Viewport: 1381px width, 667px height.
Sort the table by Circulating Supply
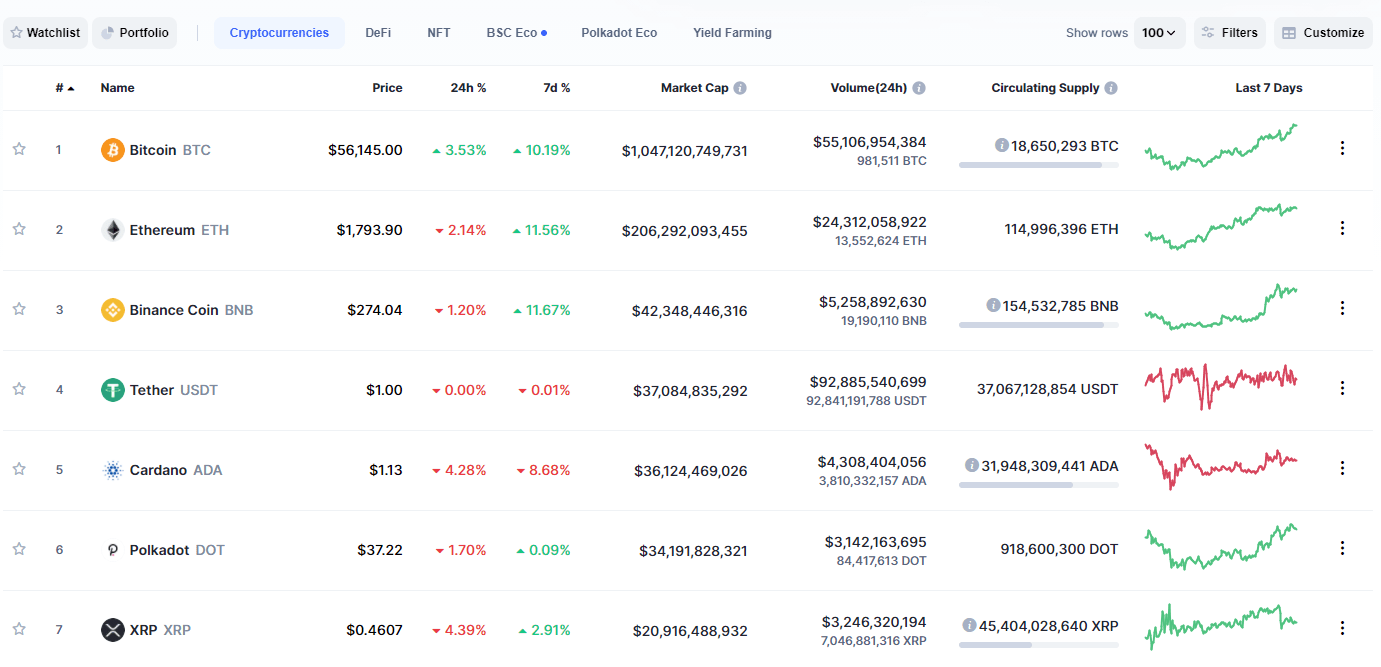click(x=1045, y=88)
